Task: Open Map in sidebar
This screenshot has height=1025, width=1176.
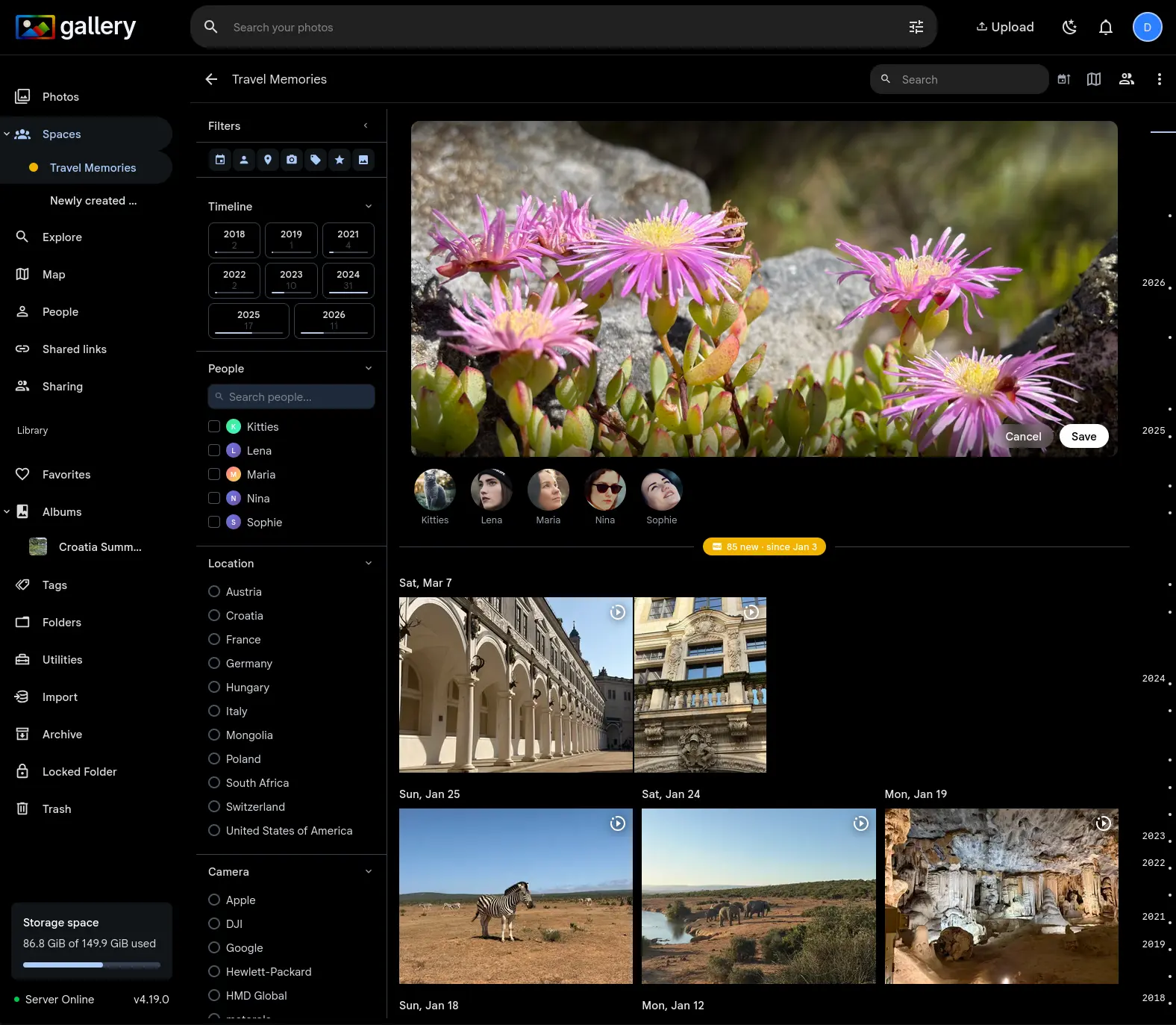Action: [86, 274]
